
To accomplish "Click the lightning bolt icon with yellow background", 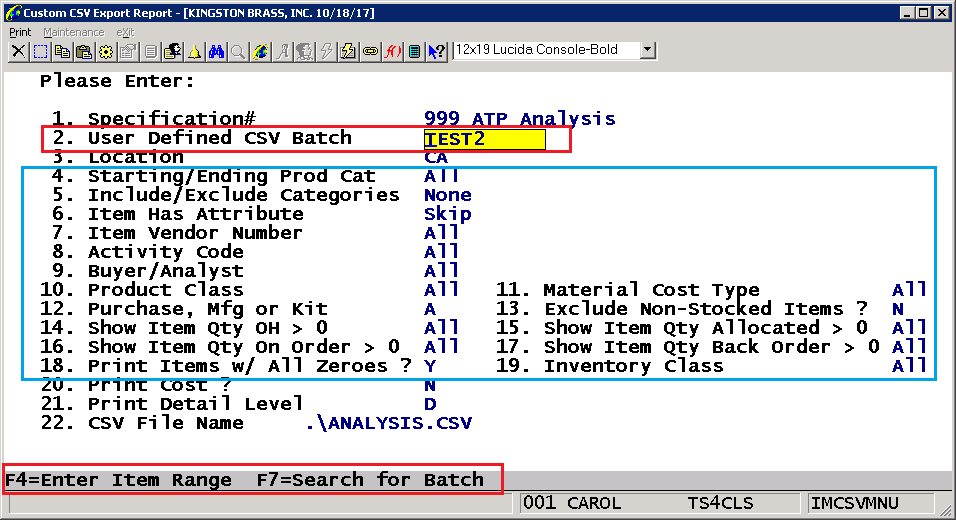I will pos(349,51).
